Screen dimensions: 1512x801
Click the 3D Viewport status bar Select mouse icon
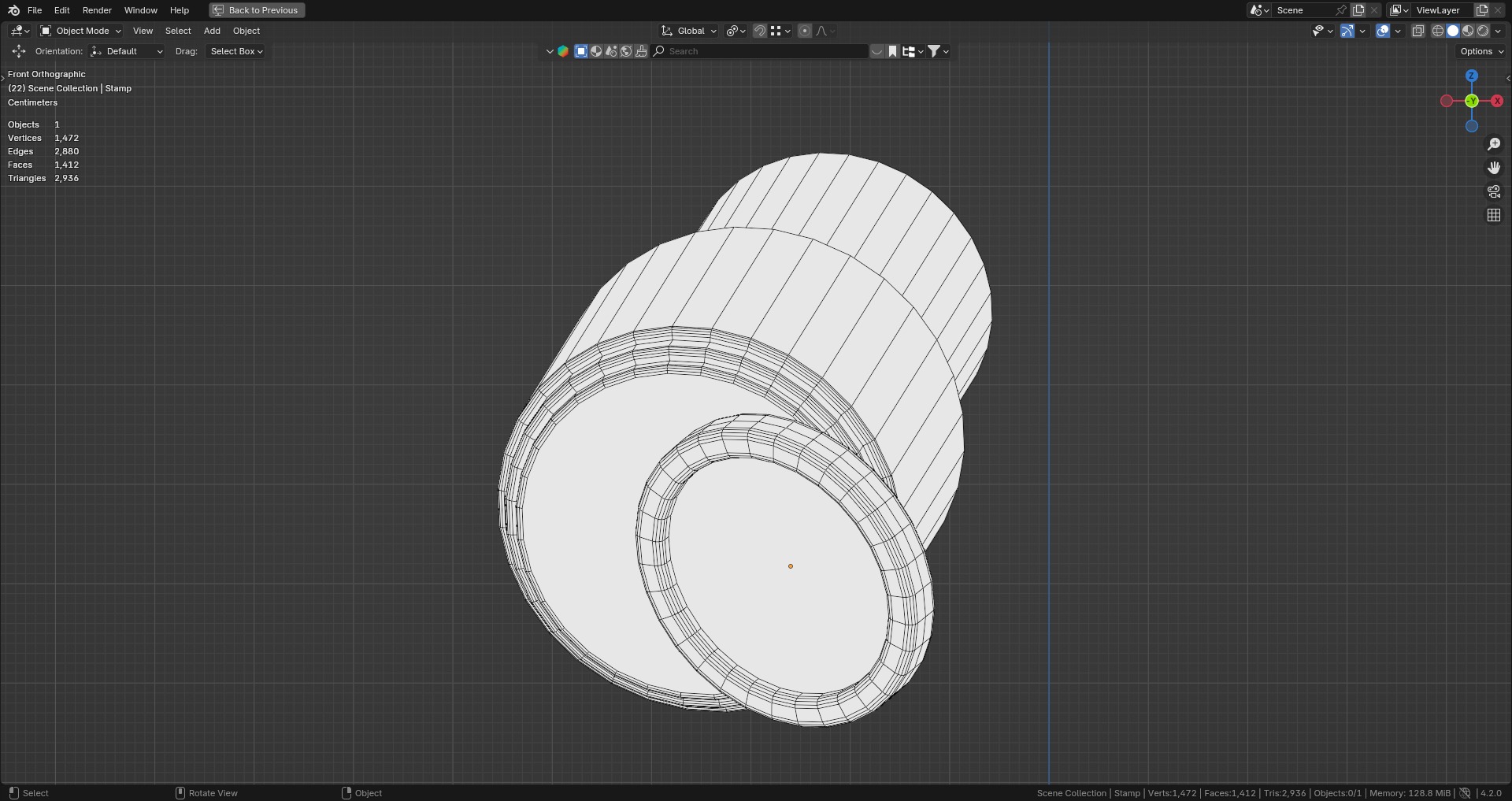[x=13, y=793]
